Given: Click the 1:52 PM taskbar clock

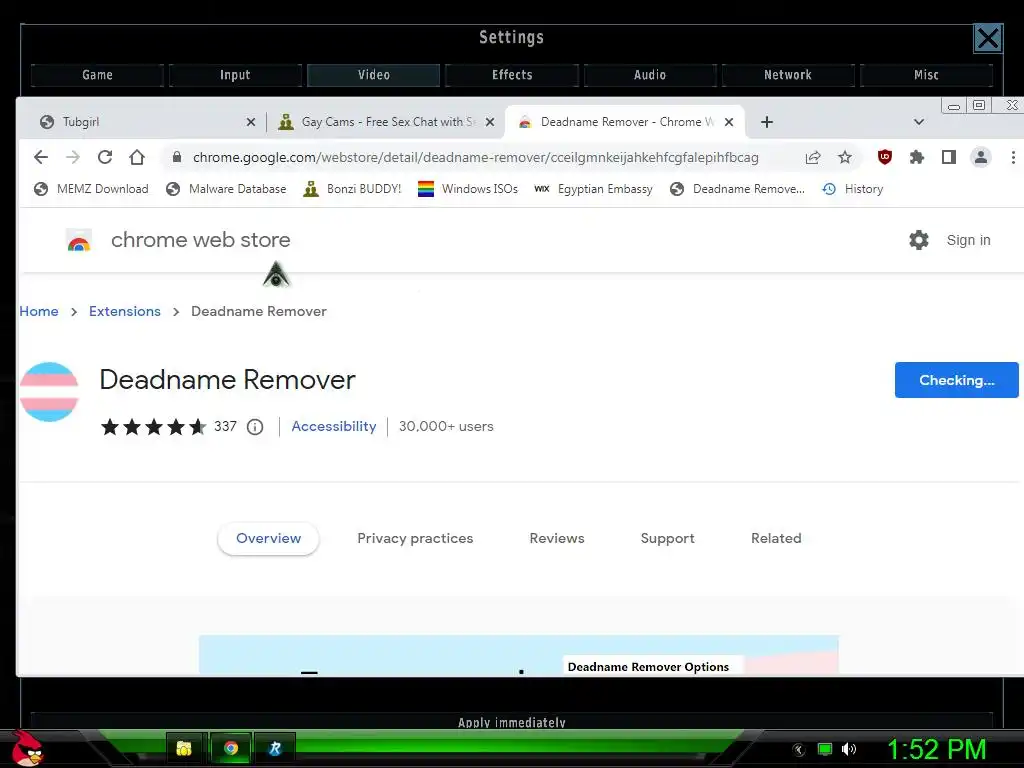Looking at the screenshot, I should click(x=936, y=749).
